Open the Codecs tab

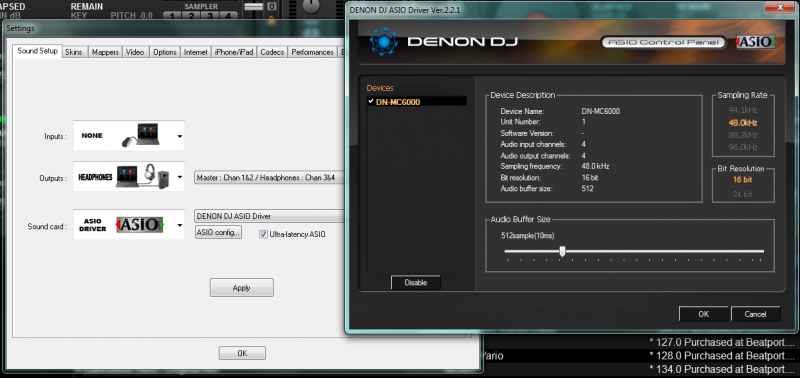[272, 52]
